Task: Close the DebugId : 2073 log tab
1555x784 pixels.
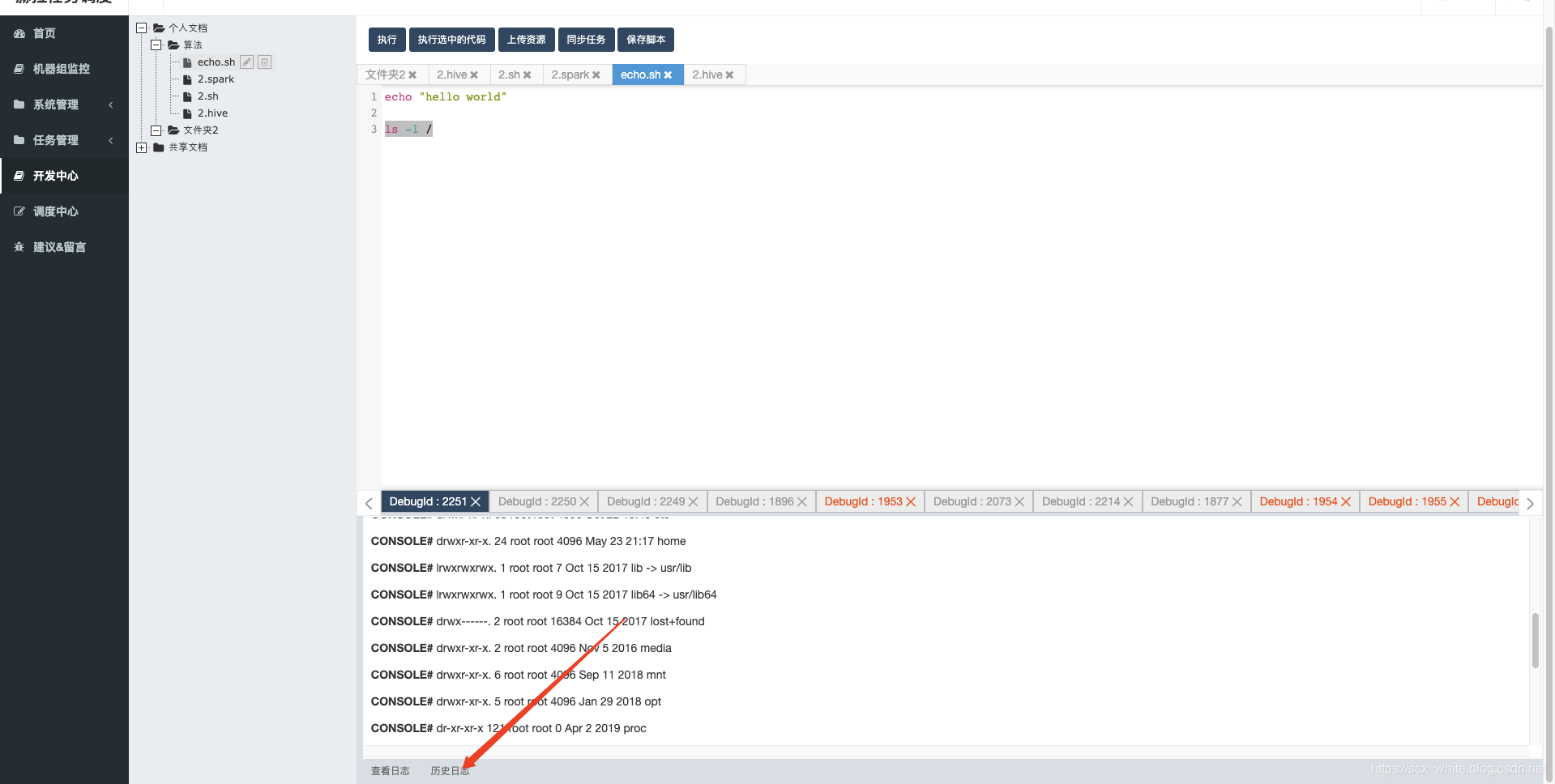Action: pyautogui.click(x=1019, y=501)
